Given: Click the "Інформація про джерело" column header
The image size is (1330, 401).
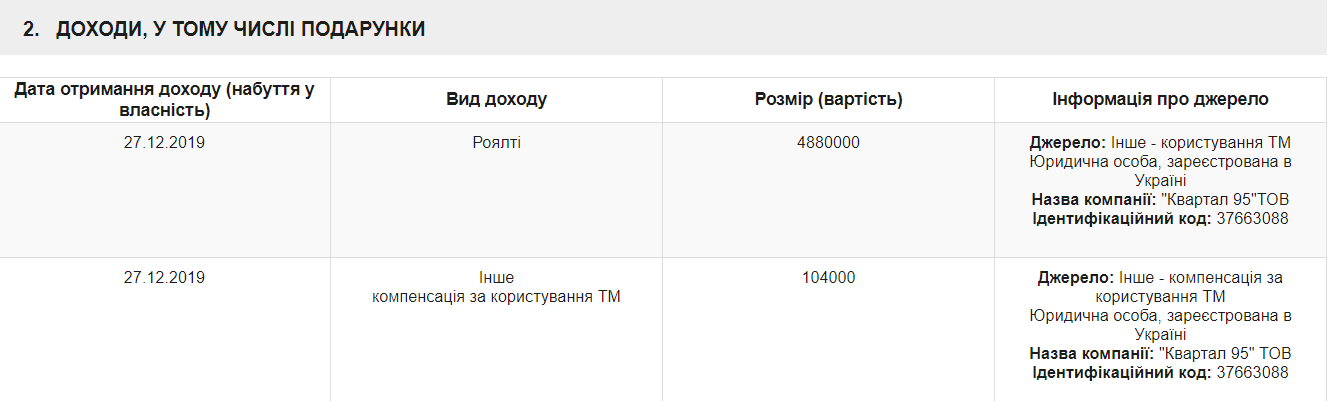Looking at the screenshot, I should pyautogui.click(x=1160, y=100).
